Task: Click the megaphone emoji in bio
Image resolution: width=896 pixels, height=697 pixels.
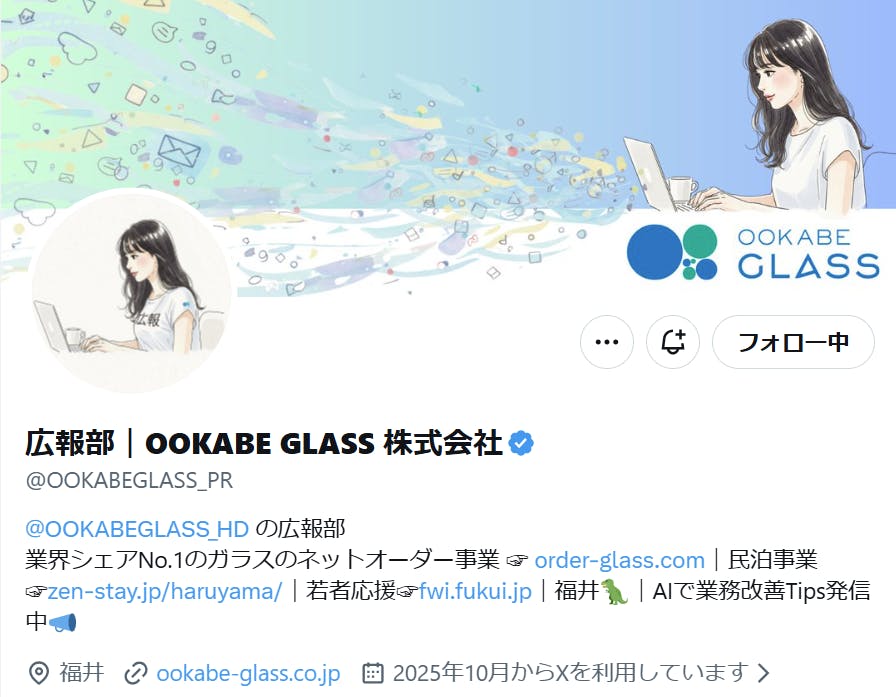Action: (x=62, y=622)
